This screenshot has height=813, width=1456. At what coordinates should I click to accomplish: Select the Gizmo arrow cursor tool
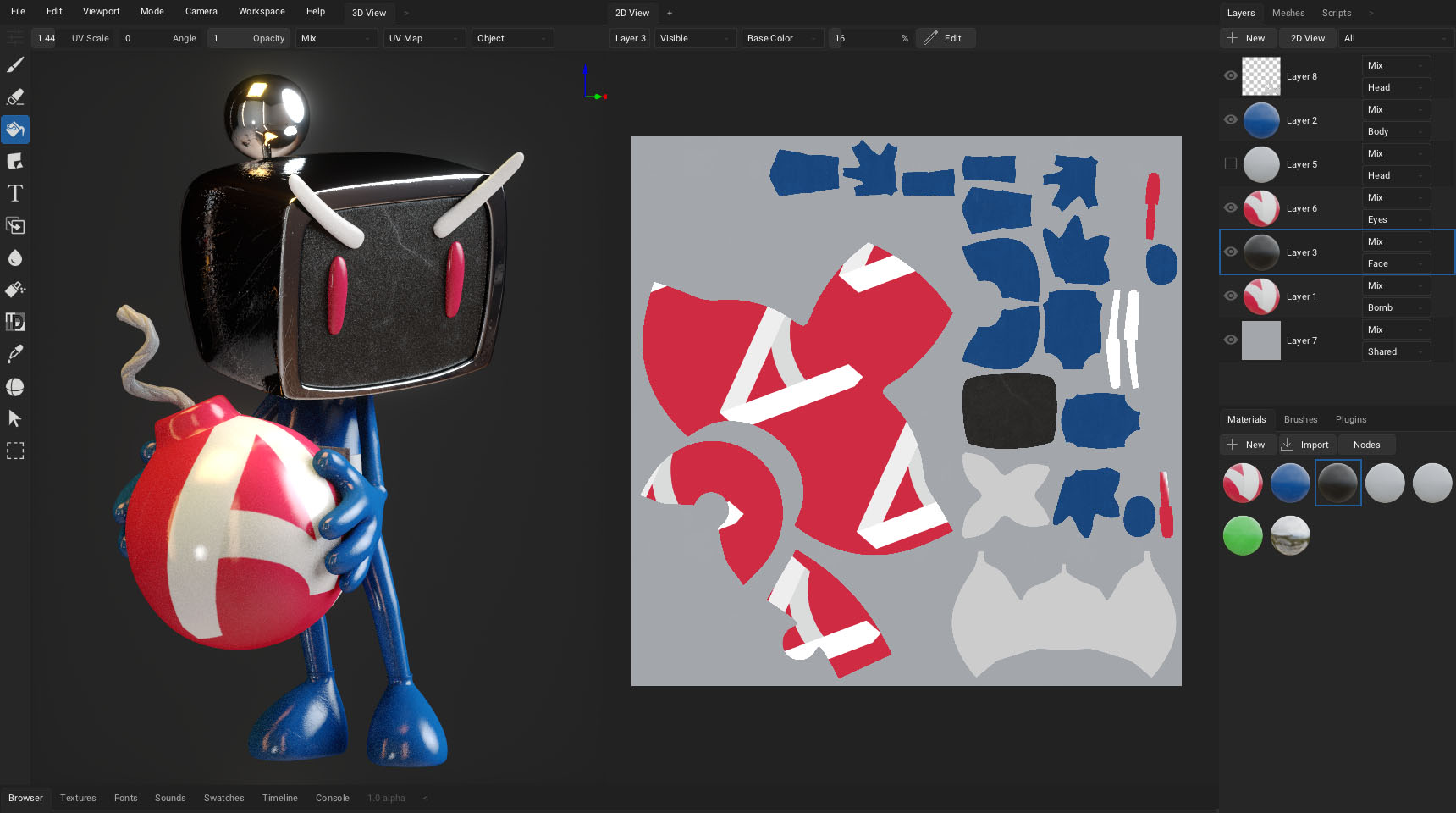15,419
